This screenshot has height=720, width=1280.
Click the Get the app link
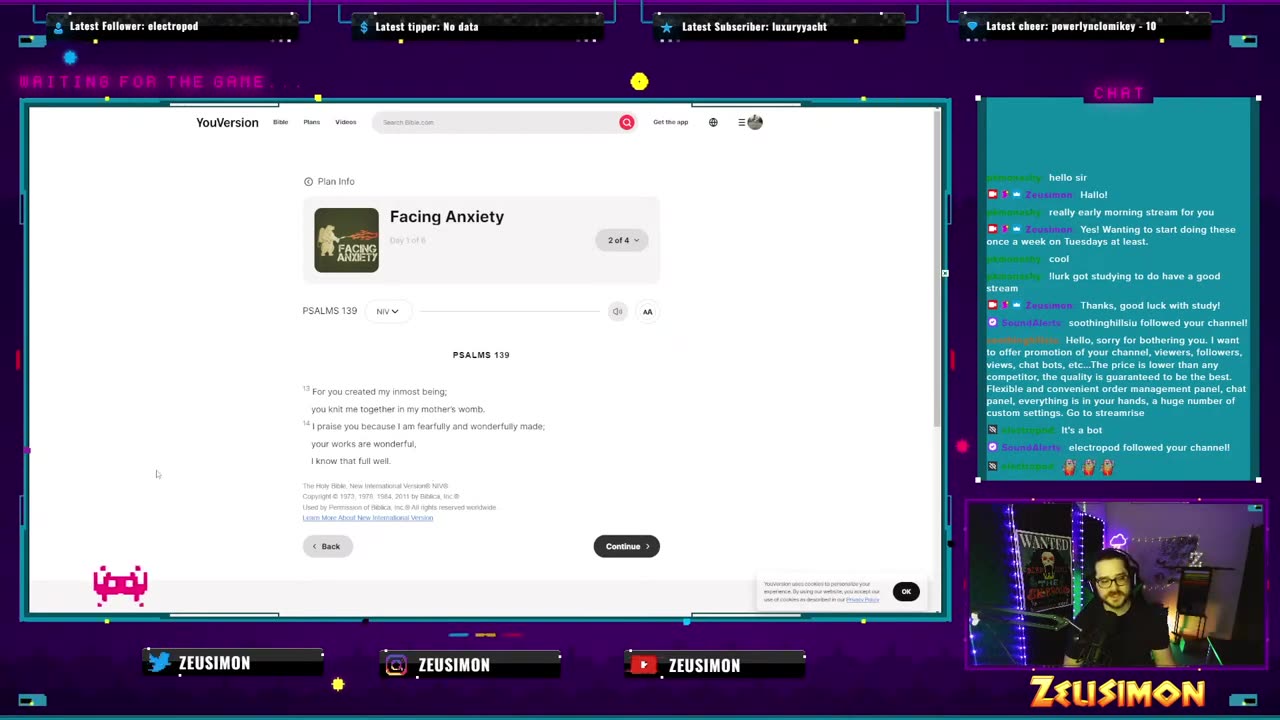[670, 122]
